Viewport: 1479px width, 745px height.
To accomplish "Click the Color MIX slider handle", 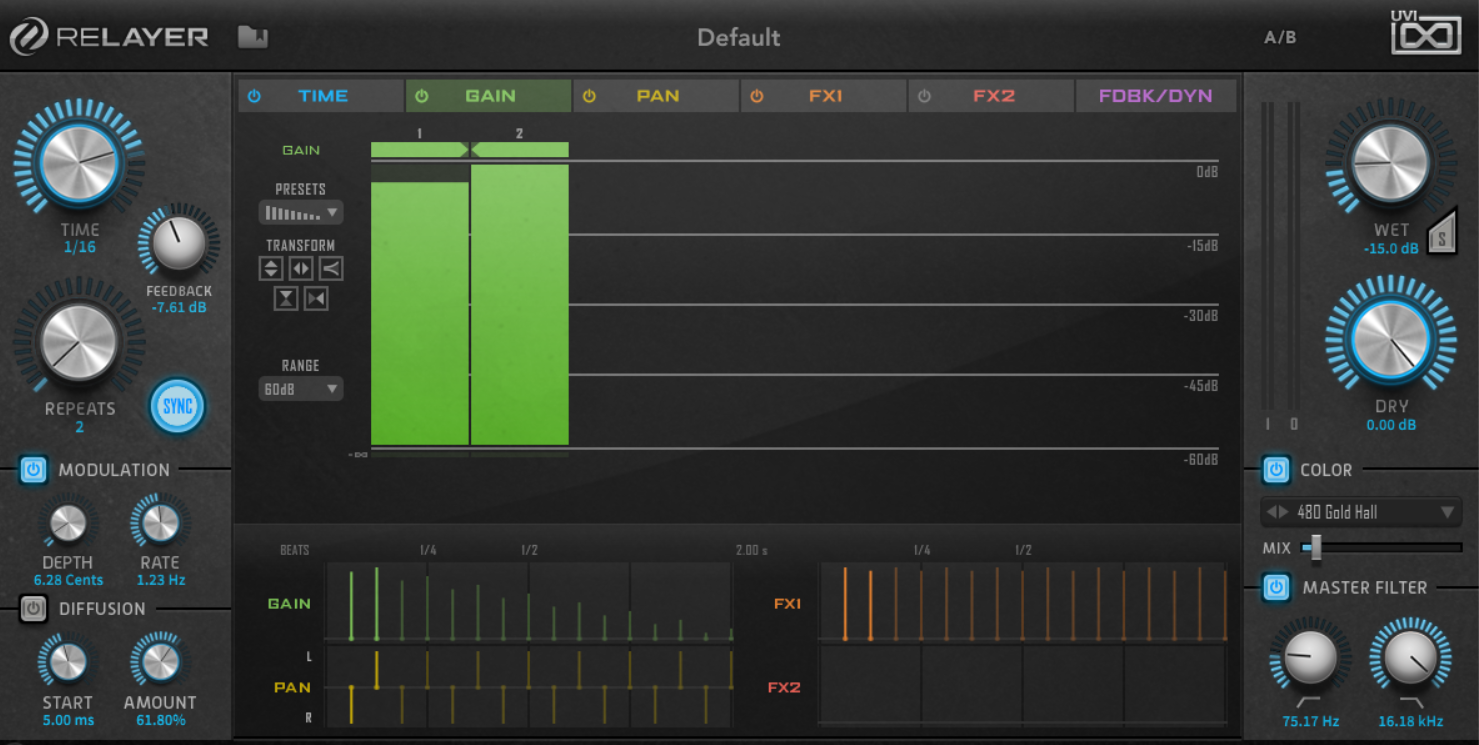I will pos(1316,547).
